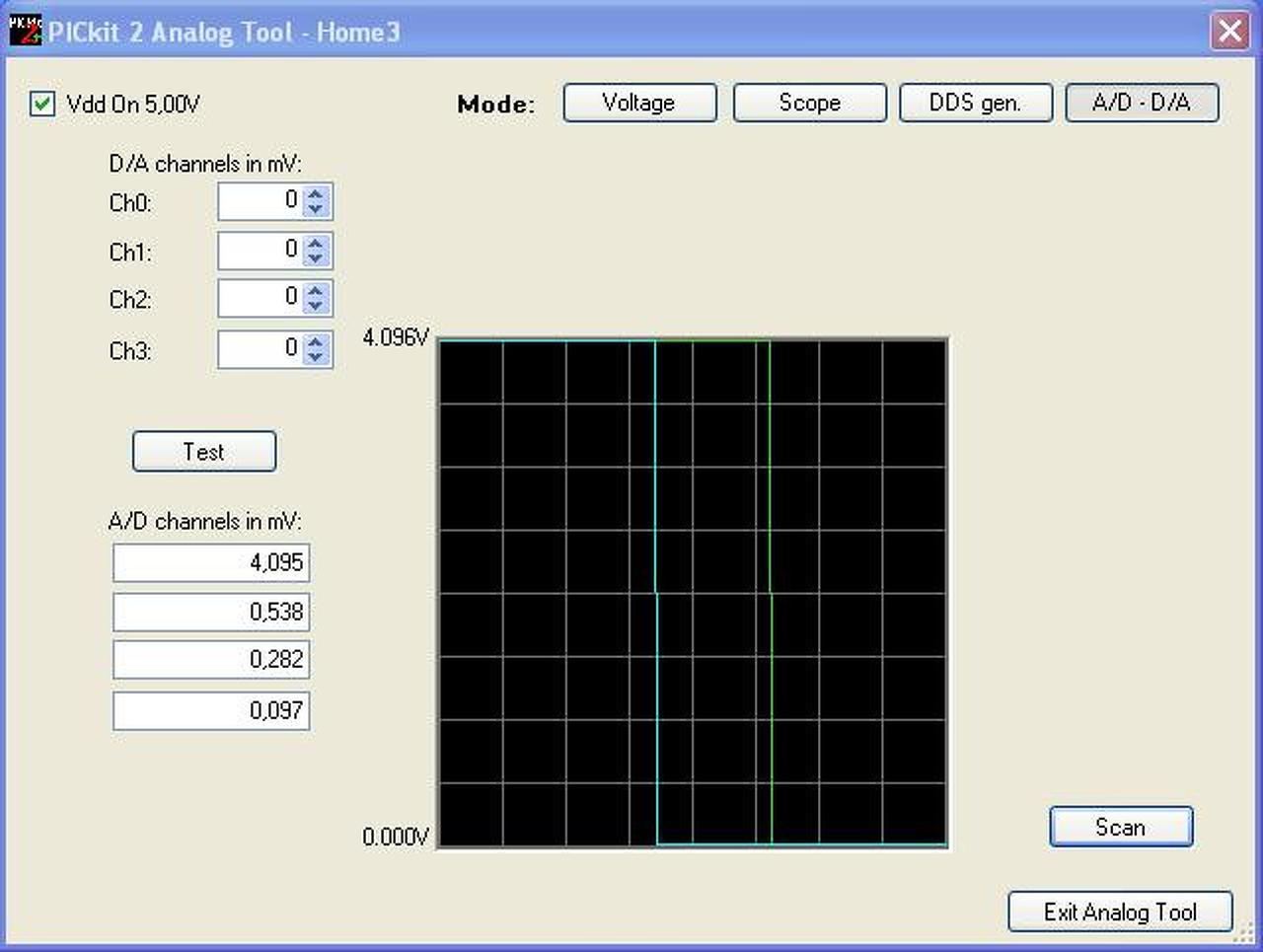Viewport: 1263px width, 952px height.
Task: Click the A/D reading field showing 0,097
Action: (x=211, y=710)
